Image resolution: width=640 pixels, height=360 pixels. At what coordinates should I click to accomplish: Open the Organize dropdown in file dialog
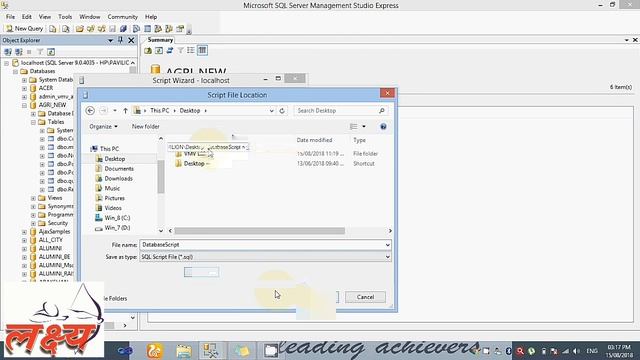103,127
